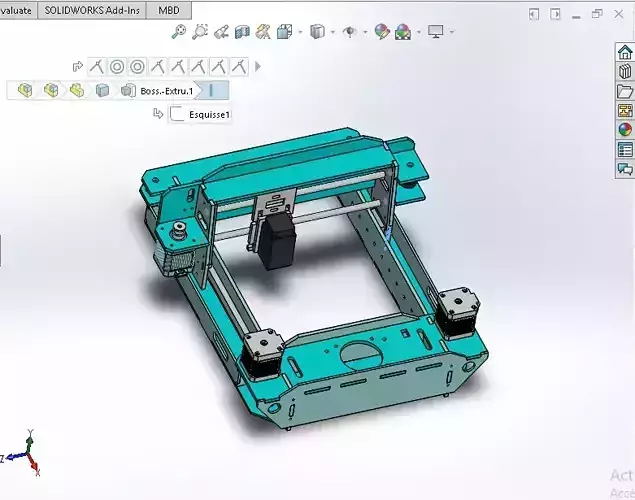Expand the View Orientation dropdown arrow
Screen dimensions: 635x500
coord(300,32)
